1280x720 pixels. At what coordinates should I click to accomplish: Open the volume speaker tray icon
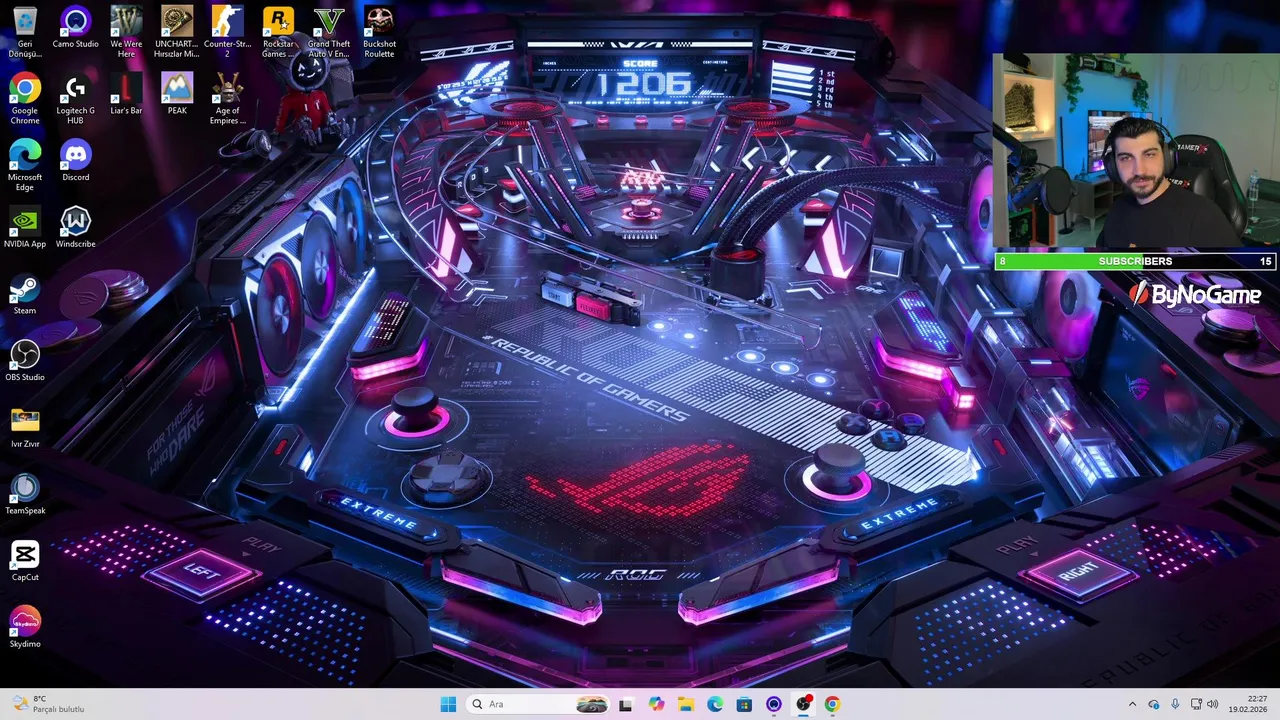1212,704
